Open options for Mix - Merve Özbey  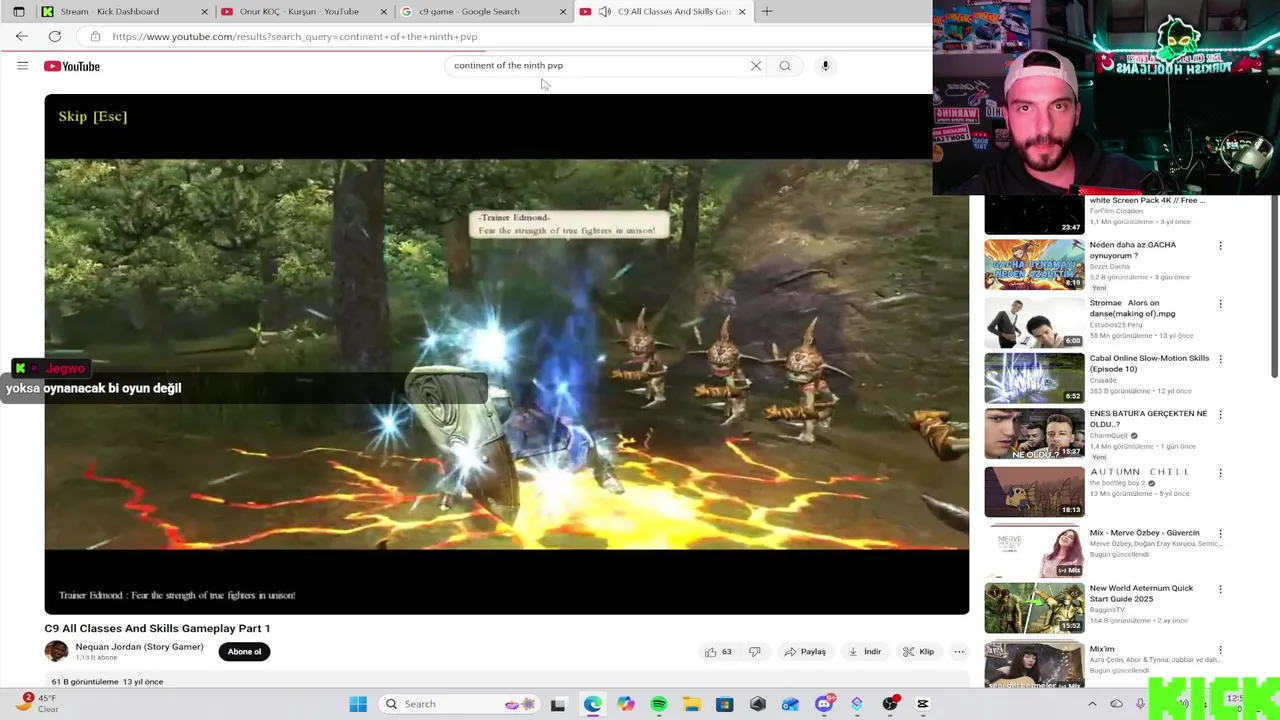1220,534
